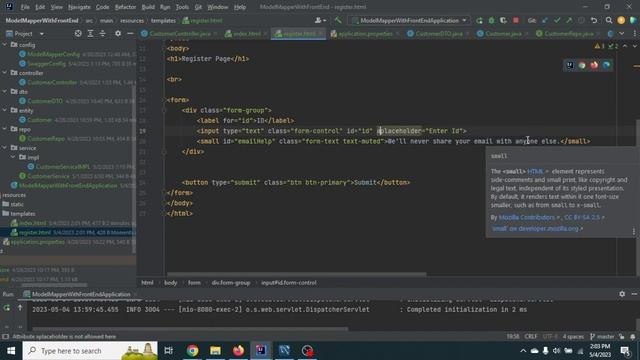Screen dimensions: 640x360
Task: Go to previous highlighted error arrow
Action: pos(625,46)
